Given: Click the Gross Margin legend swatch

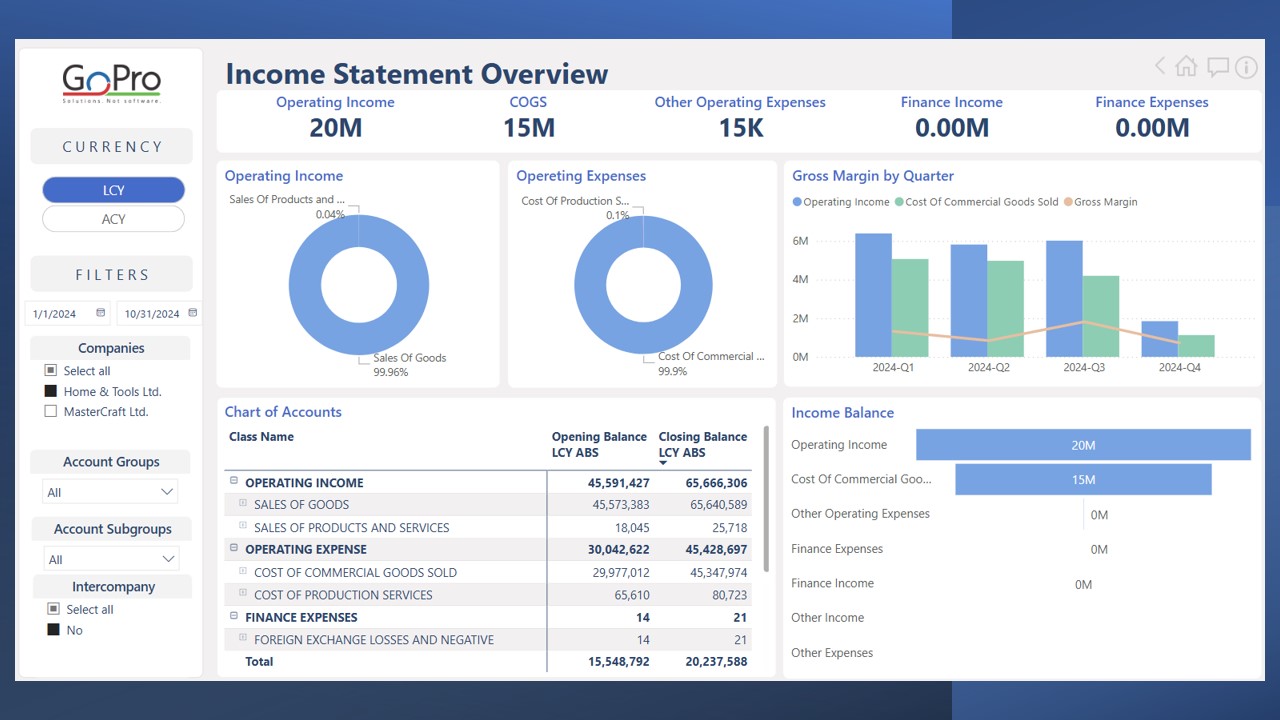Looking at the screenshot, I should pyautogui.click(x=1068, y=202).
